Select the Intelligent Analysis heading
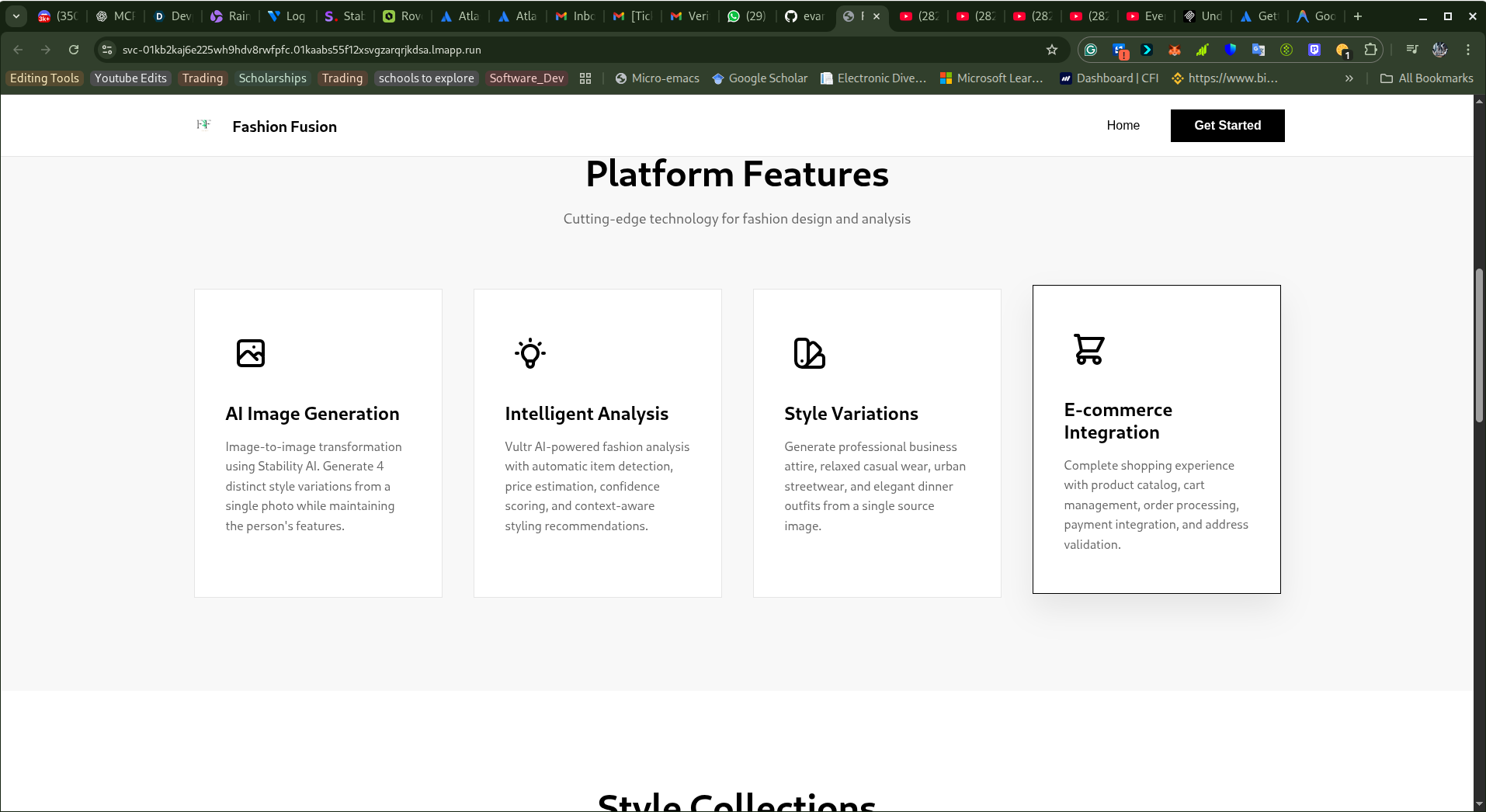This screenshot has width=1486, height=812. pos(586,414)
